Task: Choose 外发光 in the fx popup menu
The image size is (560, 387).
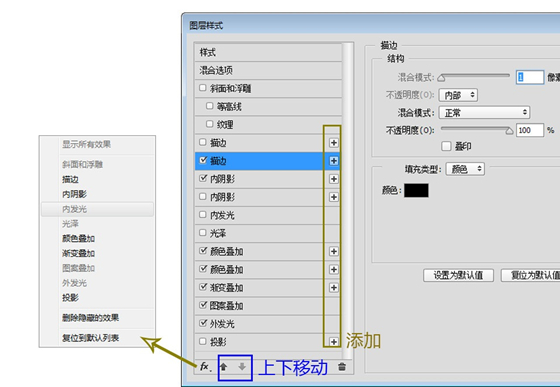Action: click(74, 283)
